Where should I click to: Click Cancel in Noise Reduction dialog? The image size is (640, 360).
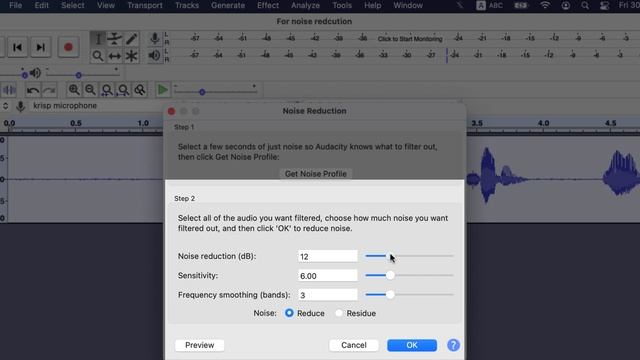(x=354, y=345)
